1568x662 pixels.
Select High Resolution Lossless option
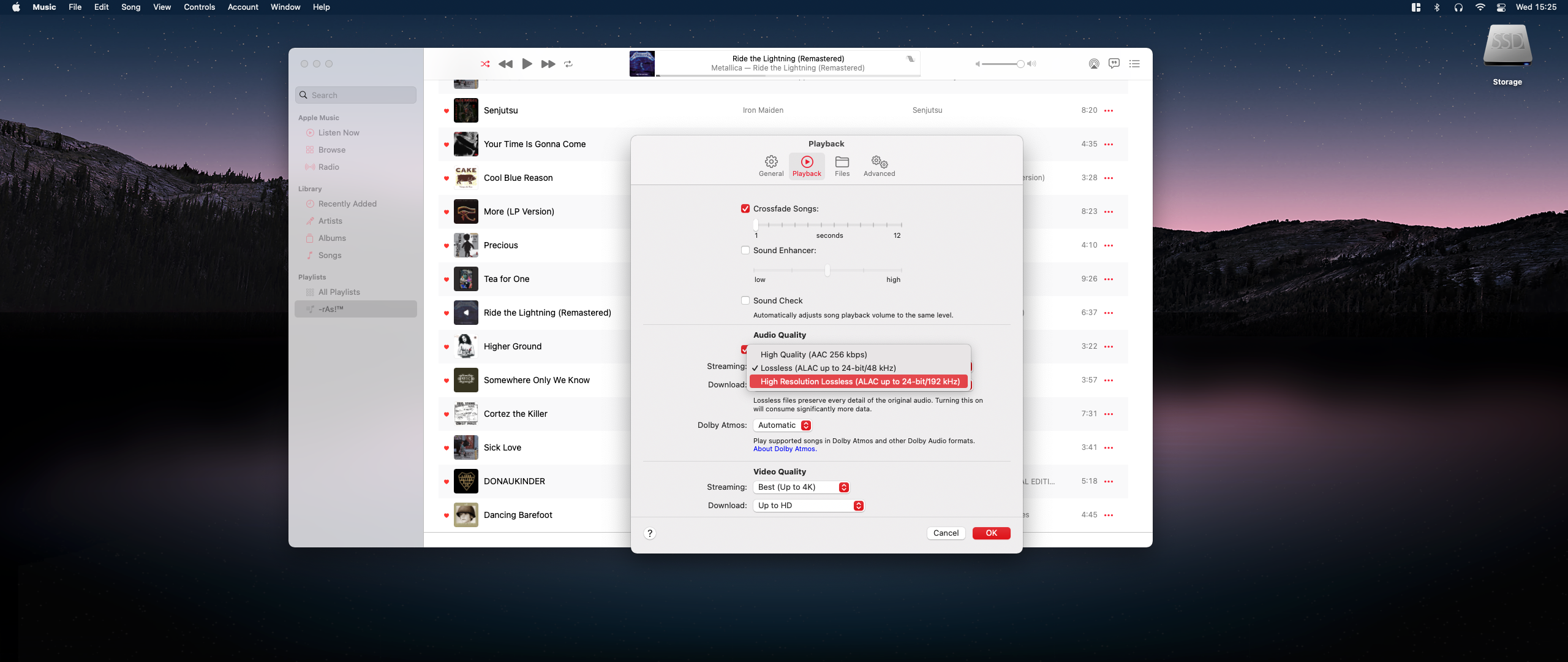(x=859, y=382)
